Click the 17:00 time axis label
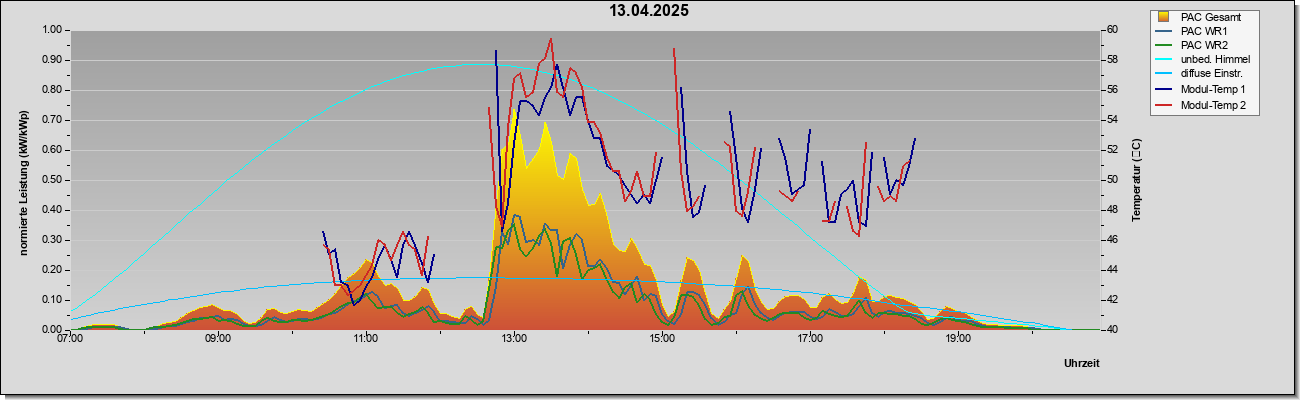 810,339
